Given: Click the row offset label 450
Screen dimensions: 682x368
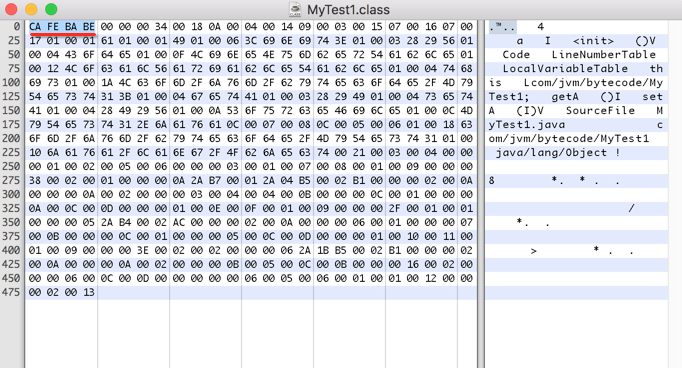Looking at the screenshot, I should pyautogui.click(x=11, y=278).
